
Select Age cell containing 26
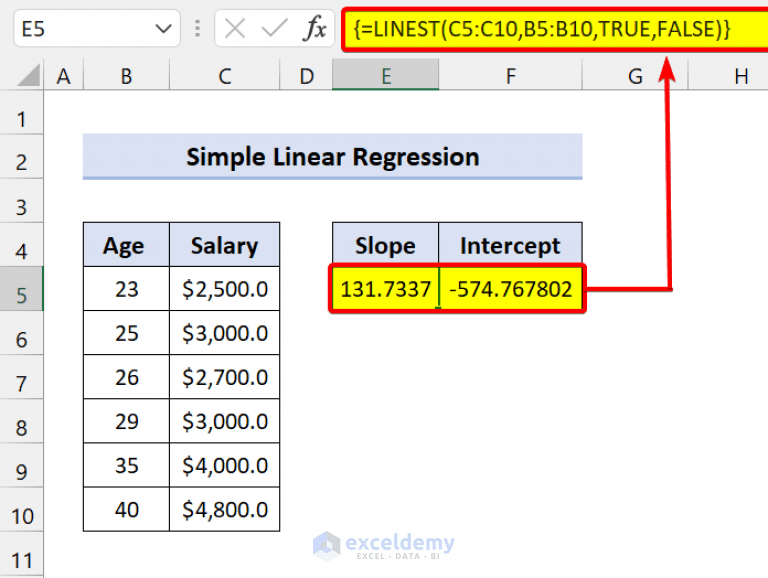pos(126,377)
